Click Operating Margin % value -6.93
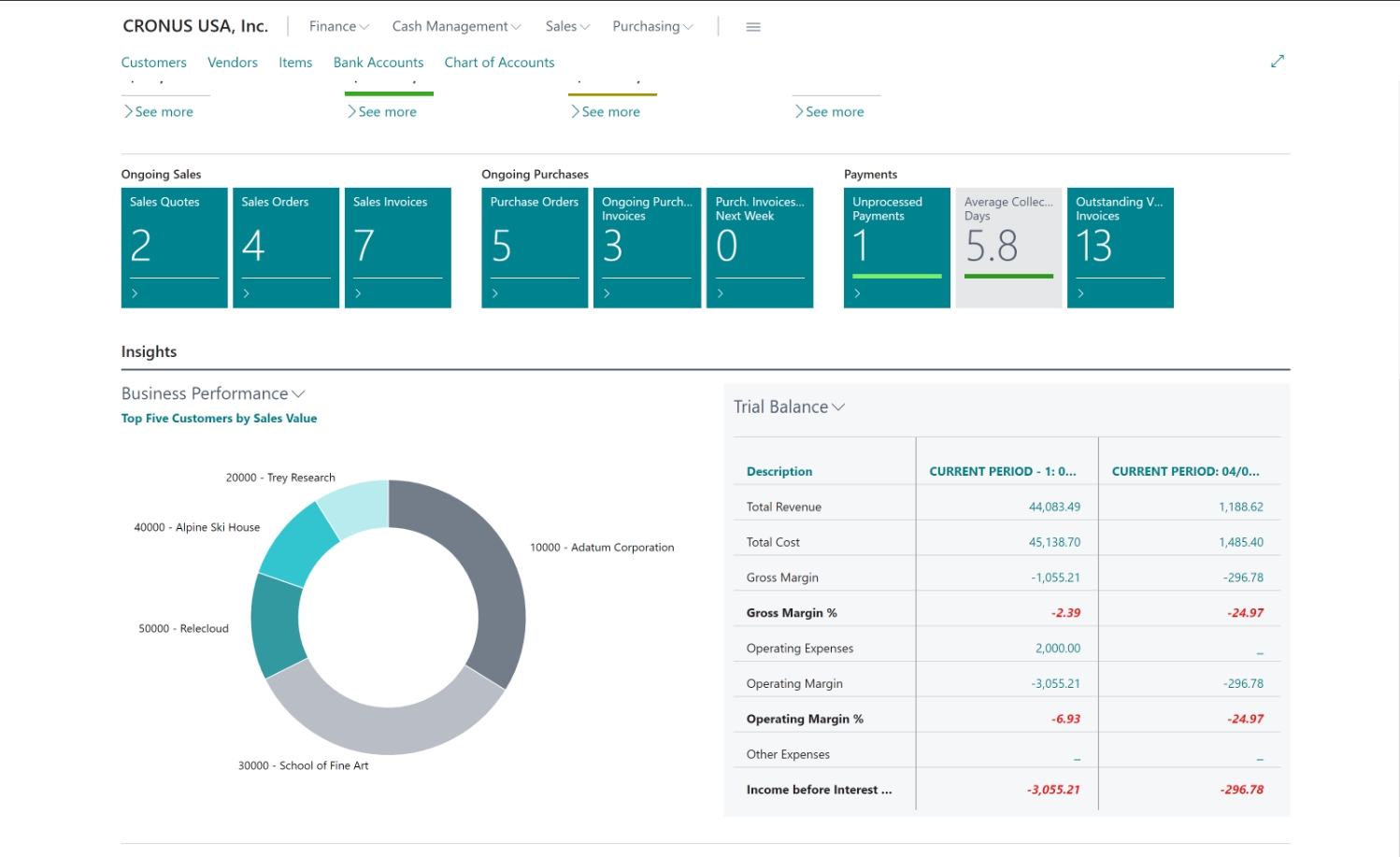This screenshot has height=857, width=1400. tap(1065, 720)
